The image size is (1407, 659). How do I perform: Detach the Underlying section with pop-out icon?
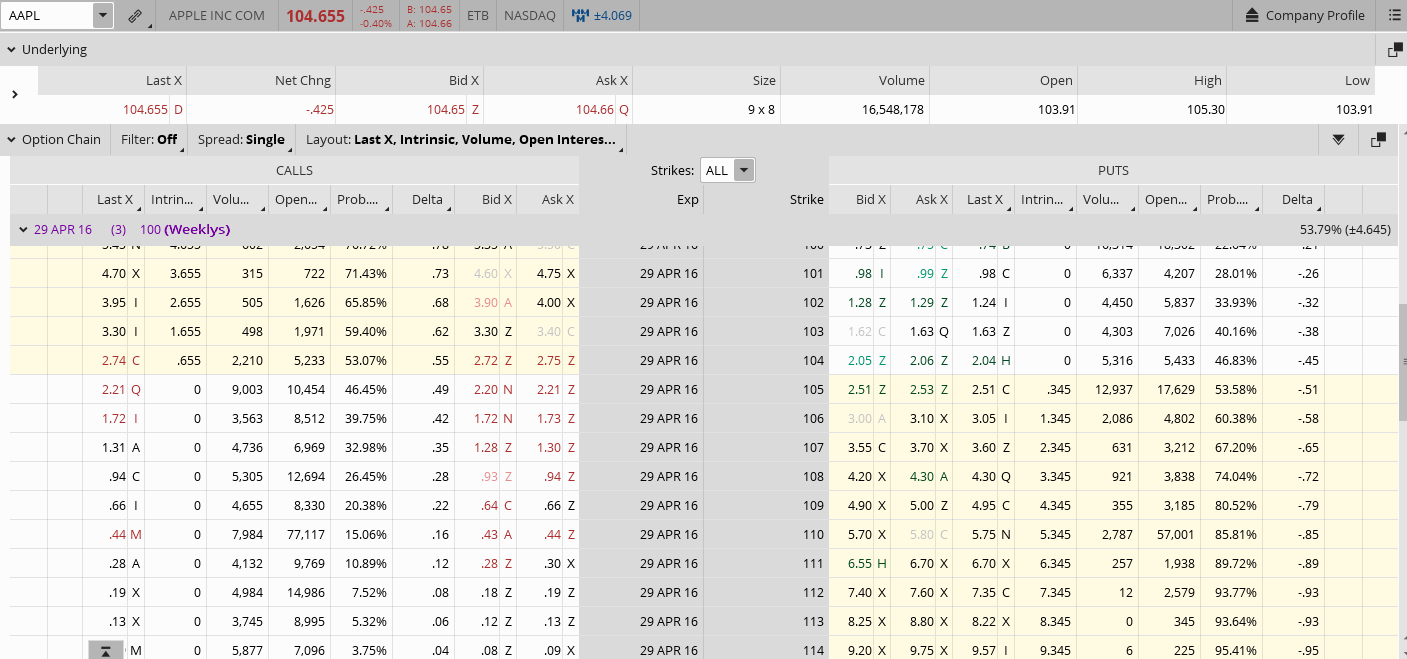pos(1394,50)
